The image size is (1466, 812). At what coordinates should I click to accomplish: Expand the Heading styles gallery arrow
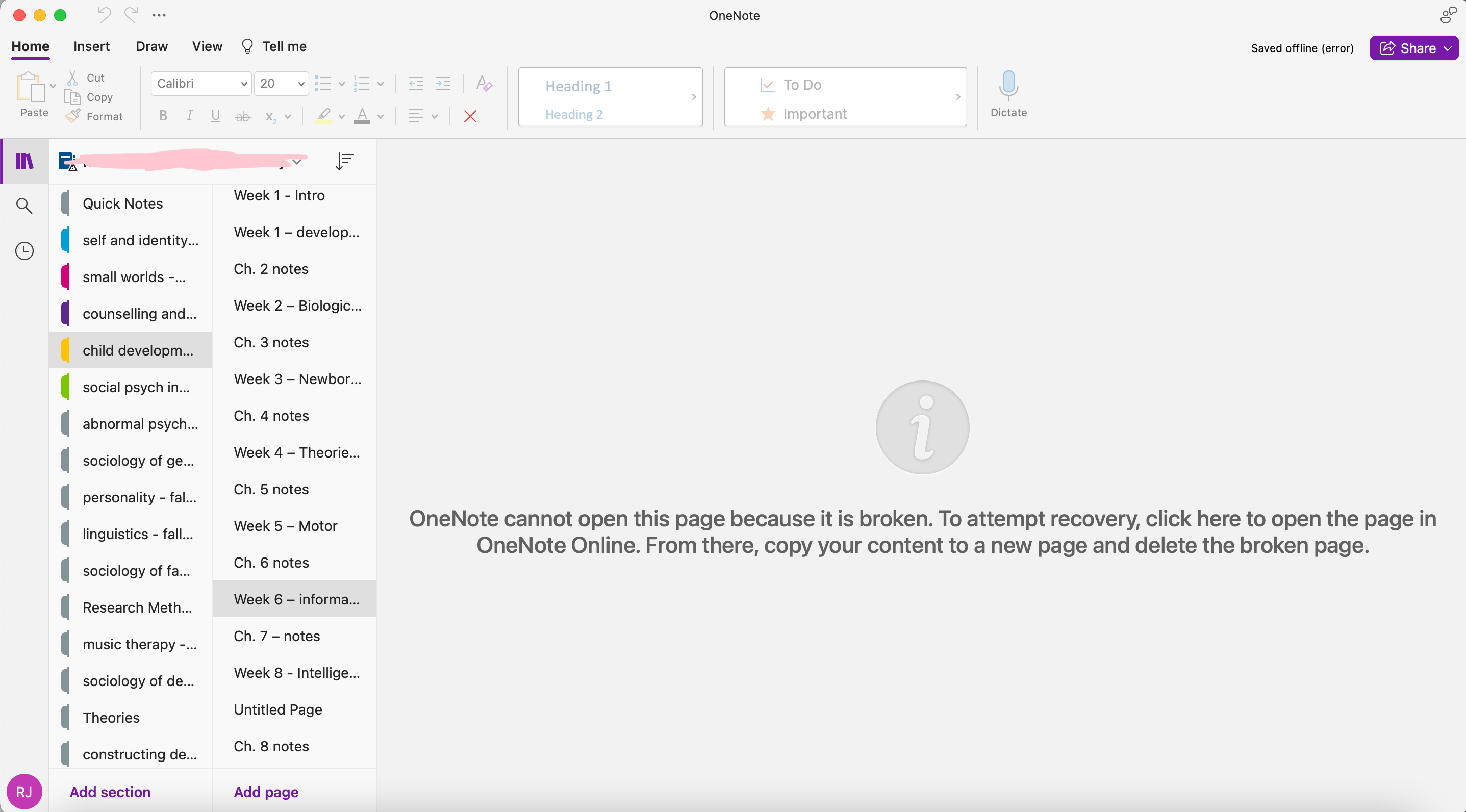[693, 97]
